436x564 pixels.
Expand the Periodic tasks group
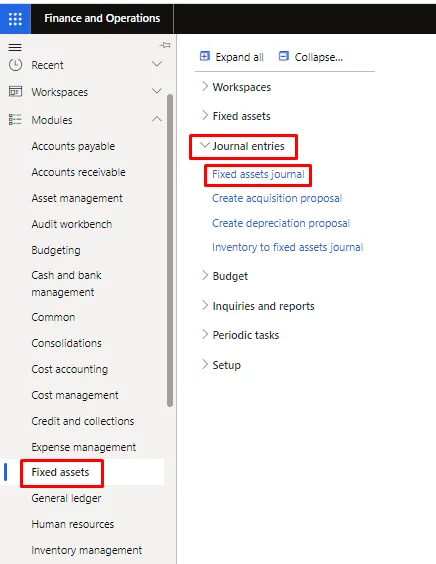click(x=205, y=335)
